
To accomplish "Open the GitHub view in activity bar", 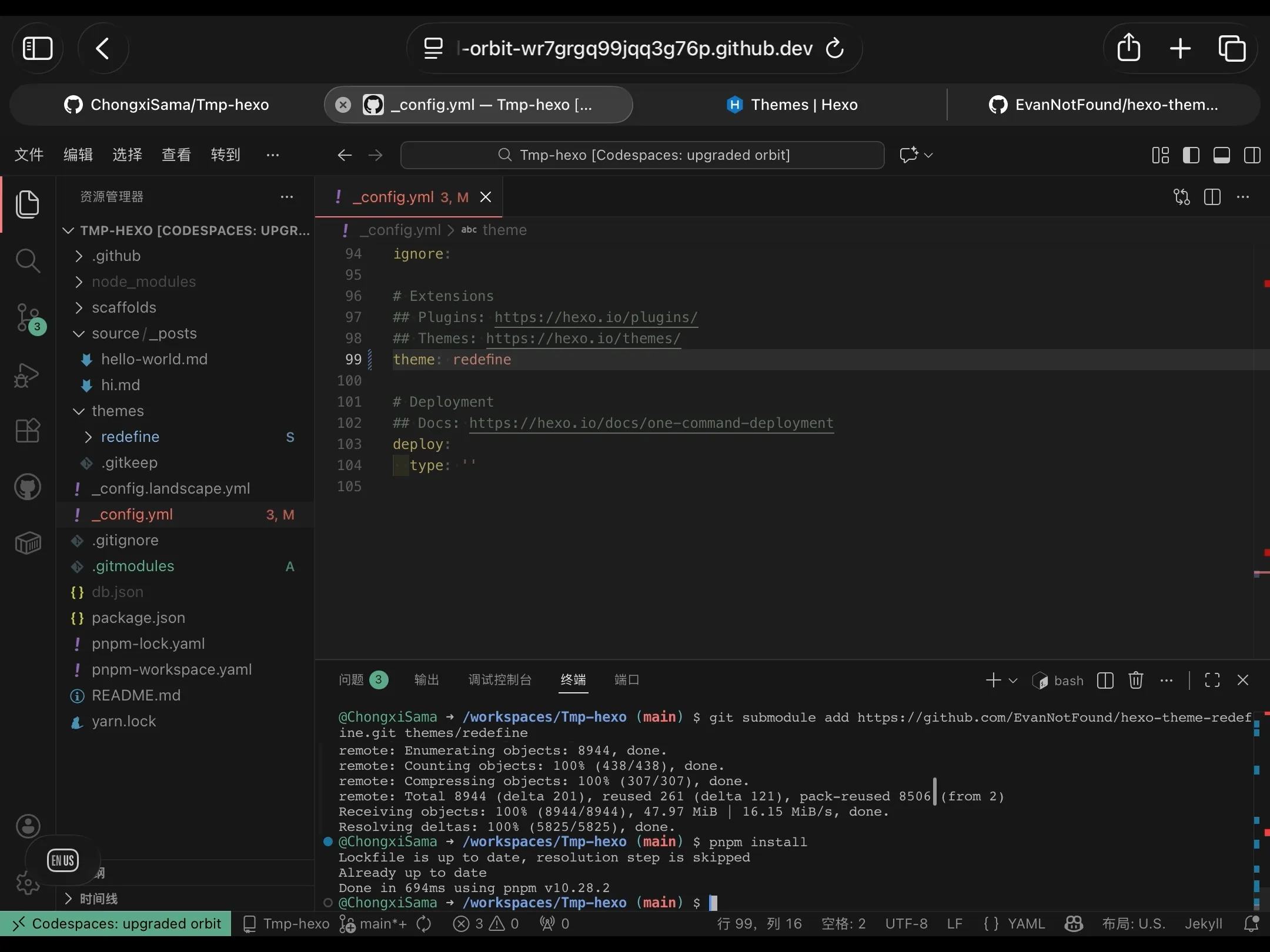I will [x=28, y=487].
